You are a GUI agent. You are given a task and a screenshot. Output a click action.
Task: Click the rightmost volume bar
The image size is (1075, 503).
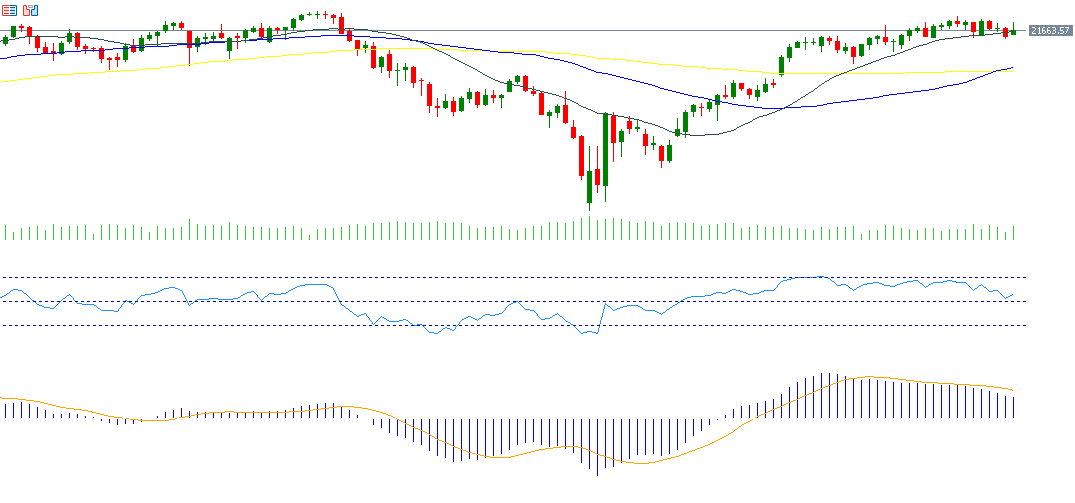(1013, 233)
